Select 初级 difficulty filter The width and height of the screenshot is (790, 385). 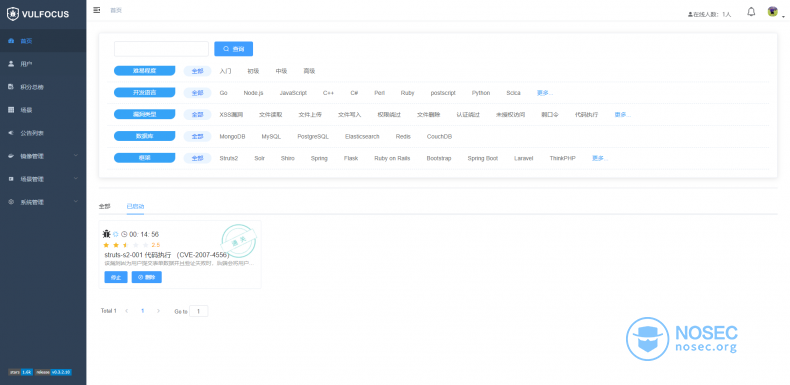(x=253, y=71)
